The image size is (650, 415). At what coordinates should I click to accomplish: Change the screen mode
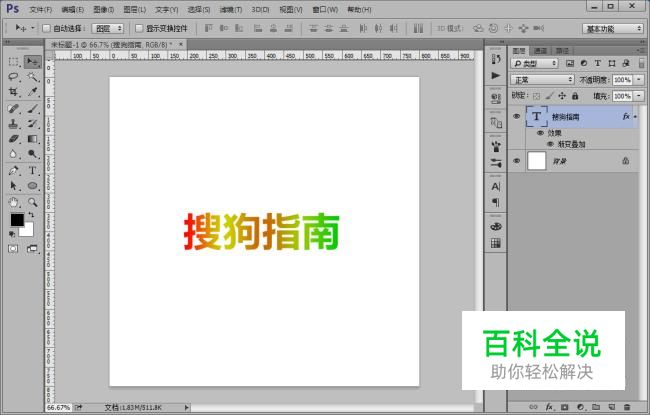point(32,249)
